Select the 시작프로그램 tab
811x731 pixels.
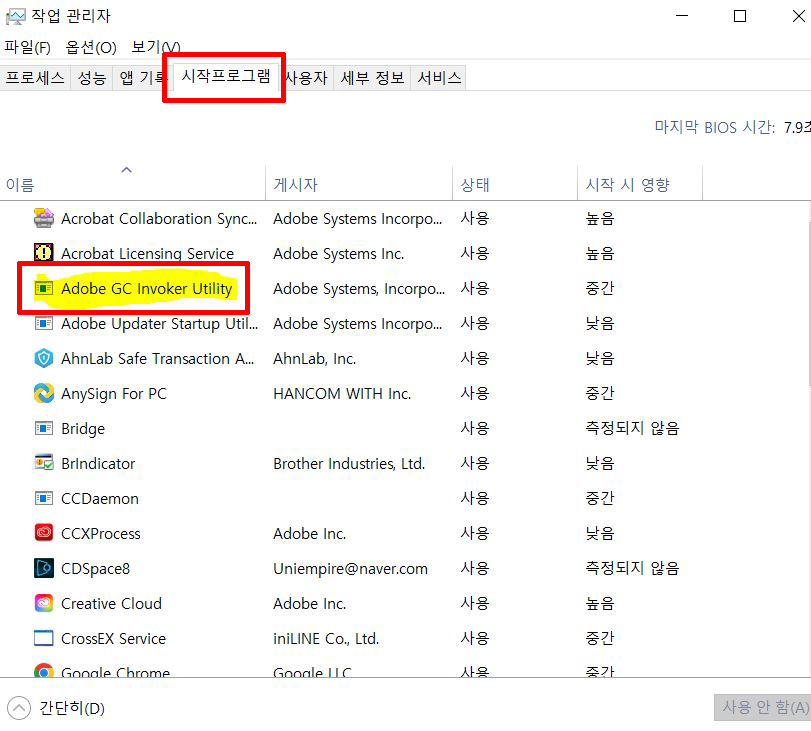point(226,77)
